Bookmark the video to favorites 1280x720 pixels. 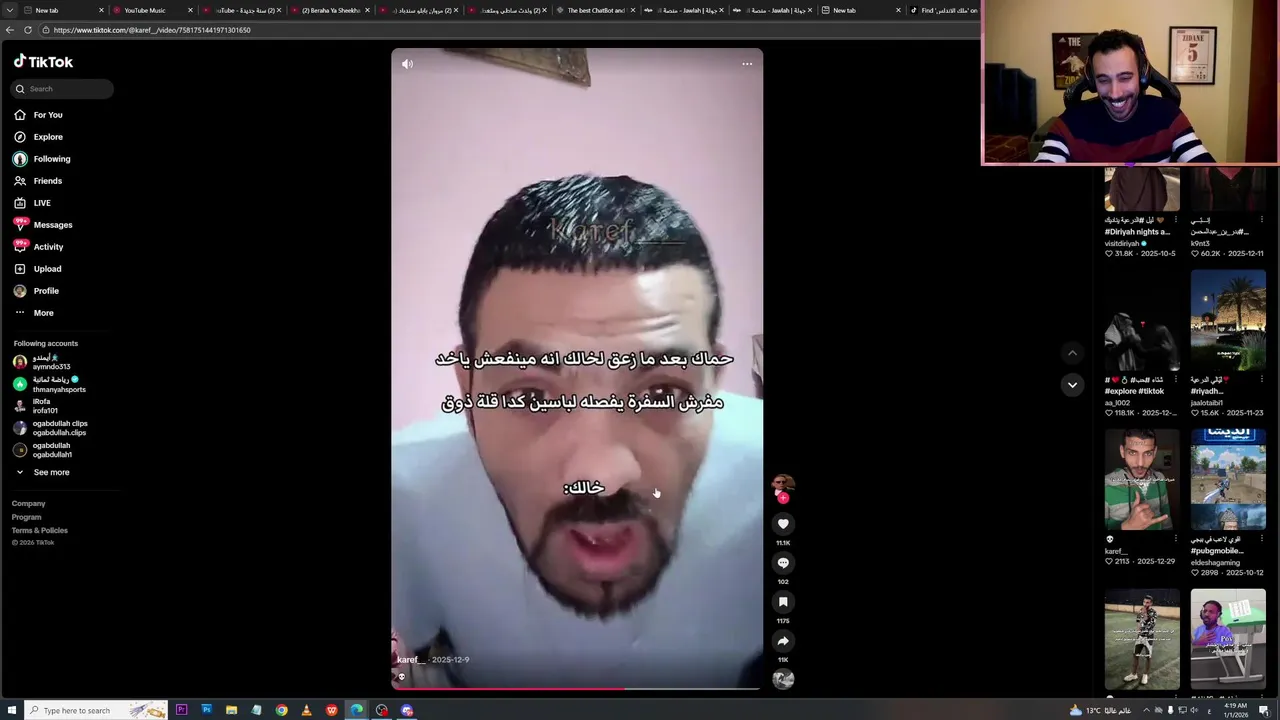(x=783, y=602)
